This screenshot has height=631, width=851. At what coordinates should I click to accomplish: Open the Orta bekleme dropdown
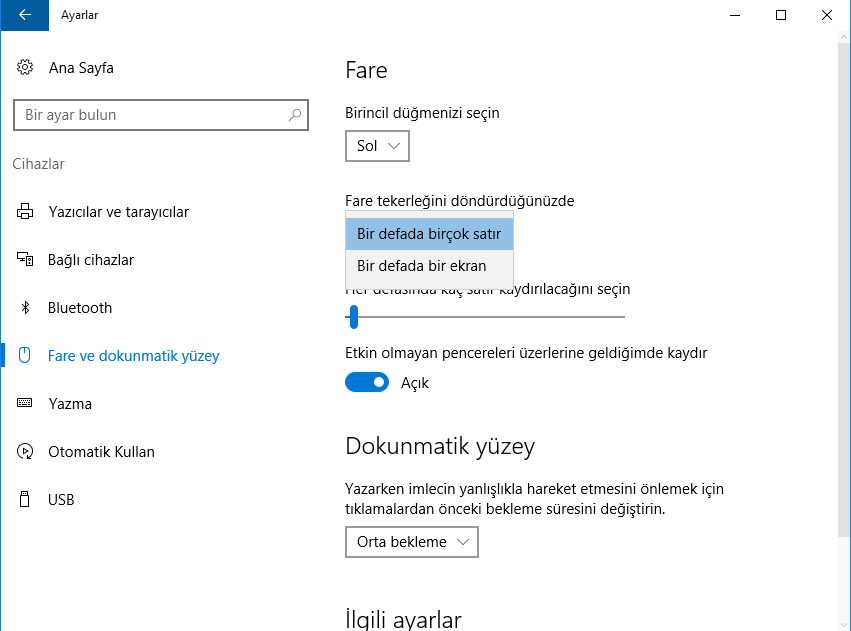pyautogui.click(x=411, y=541)
